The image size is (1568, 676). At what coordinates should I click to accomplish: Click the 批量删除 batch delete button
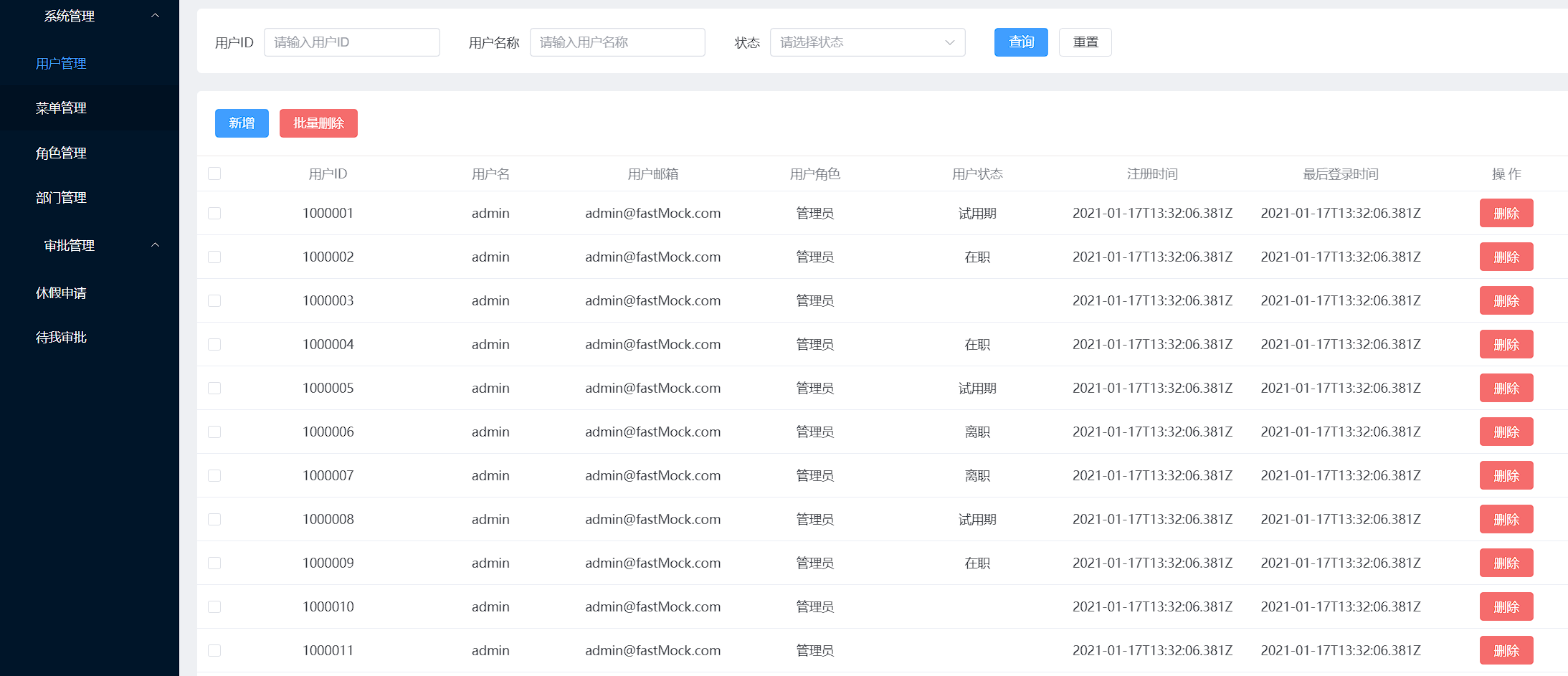click(318, 123)
